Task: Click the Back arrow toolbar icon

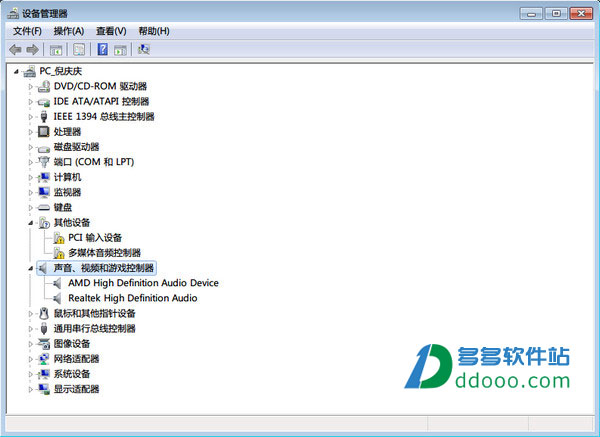Action: pos(15,49)
